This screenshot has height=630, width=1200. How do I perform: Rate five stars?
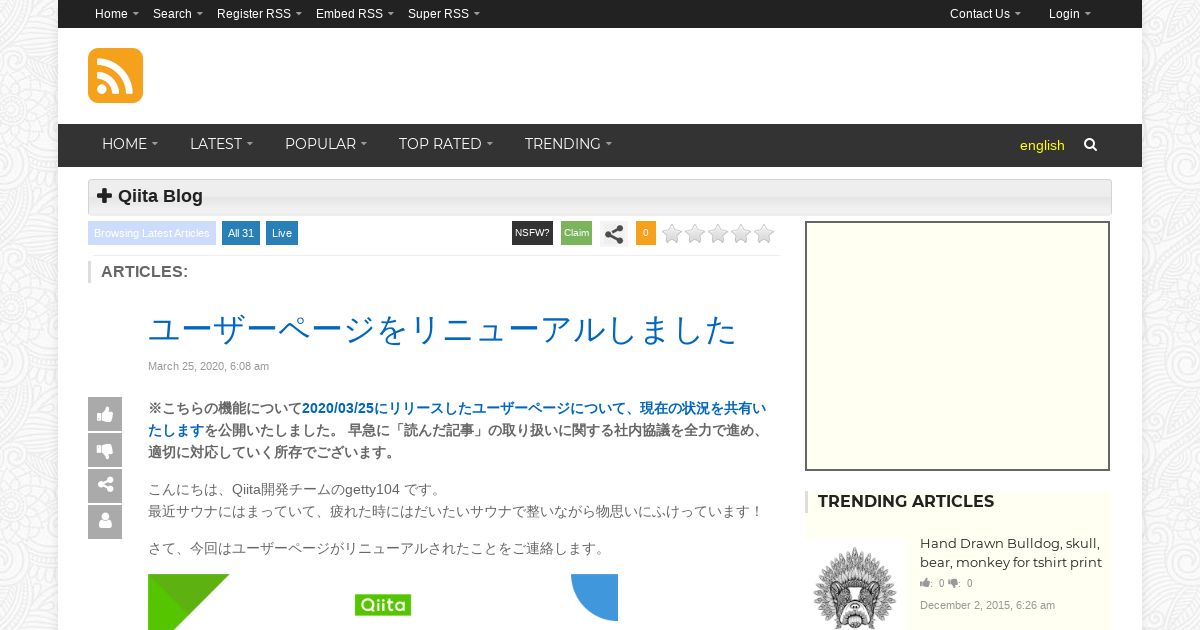click(x=764, y=234)
